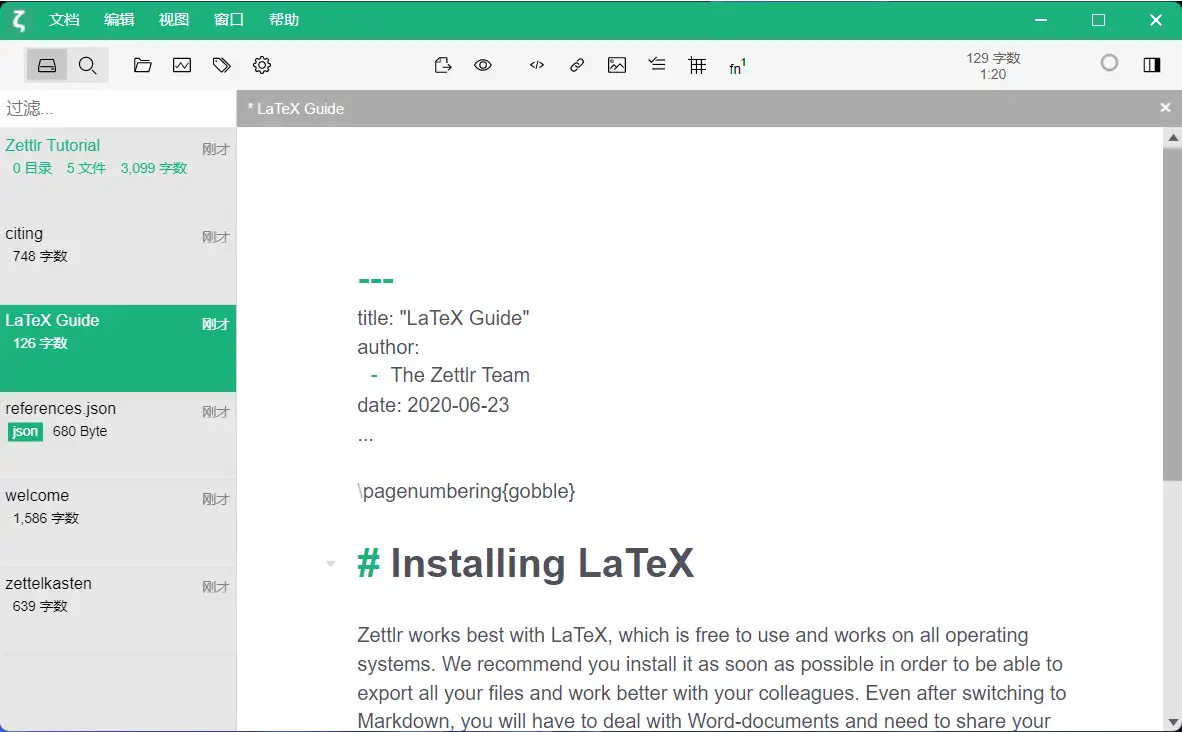Open the references.json file
The image size is (1182, 732).
[x=118, y=436]
